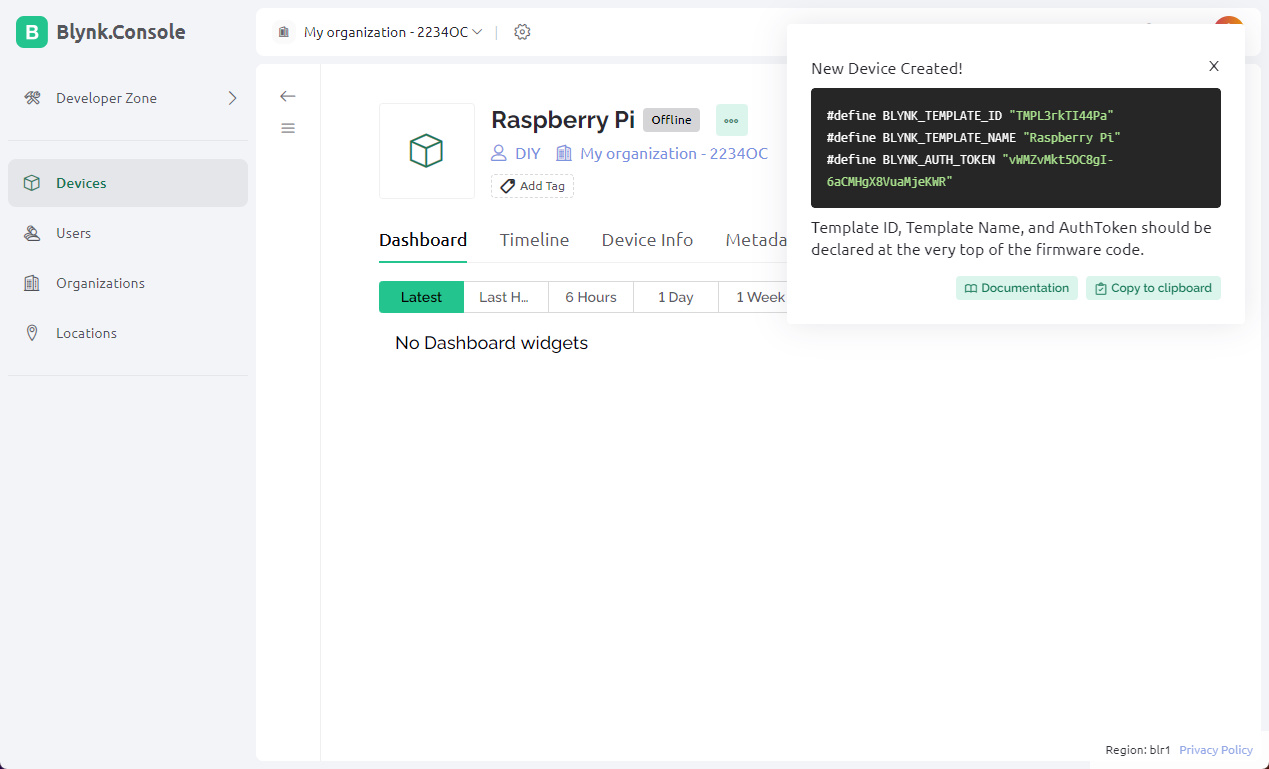Click the Devices cube icon
Image resolution: width=1269 pixels, height=769 pixels.
coord(32,183)
